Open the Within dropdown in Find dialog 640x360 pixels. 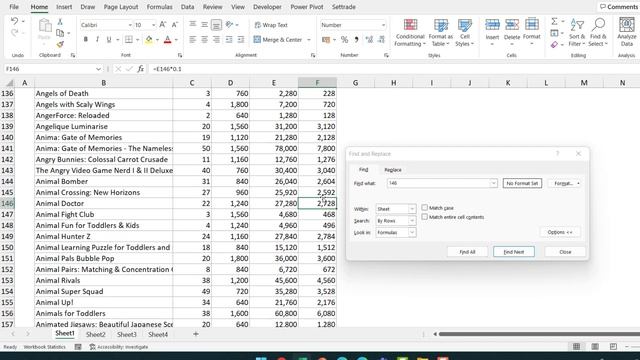click(x=412, y=209)
